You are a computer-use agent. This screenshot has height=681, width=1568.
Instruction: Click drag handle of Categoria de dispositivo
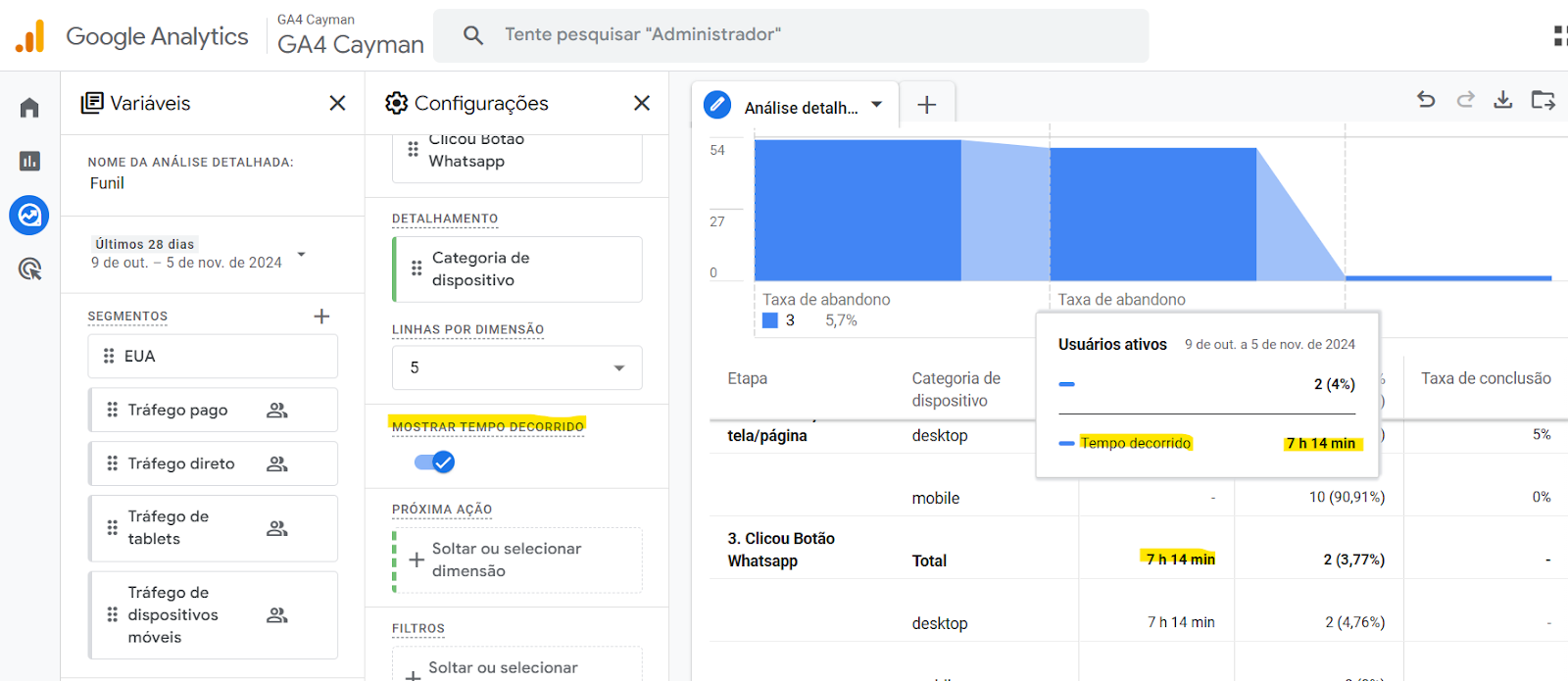416,268
